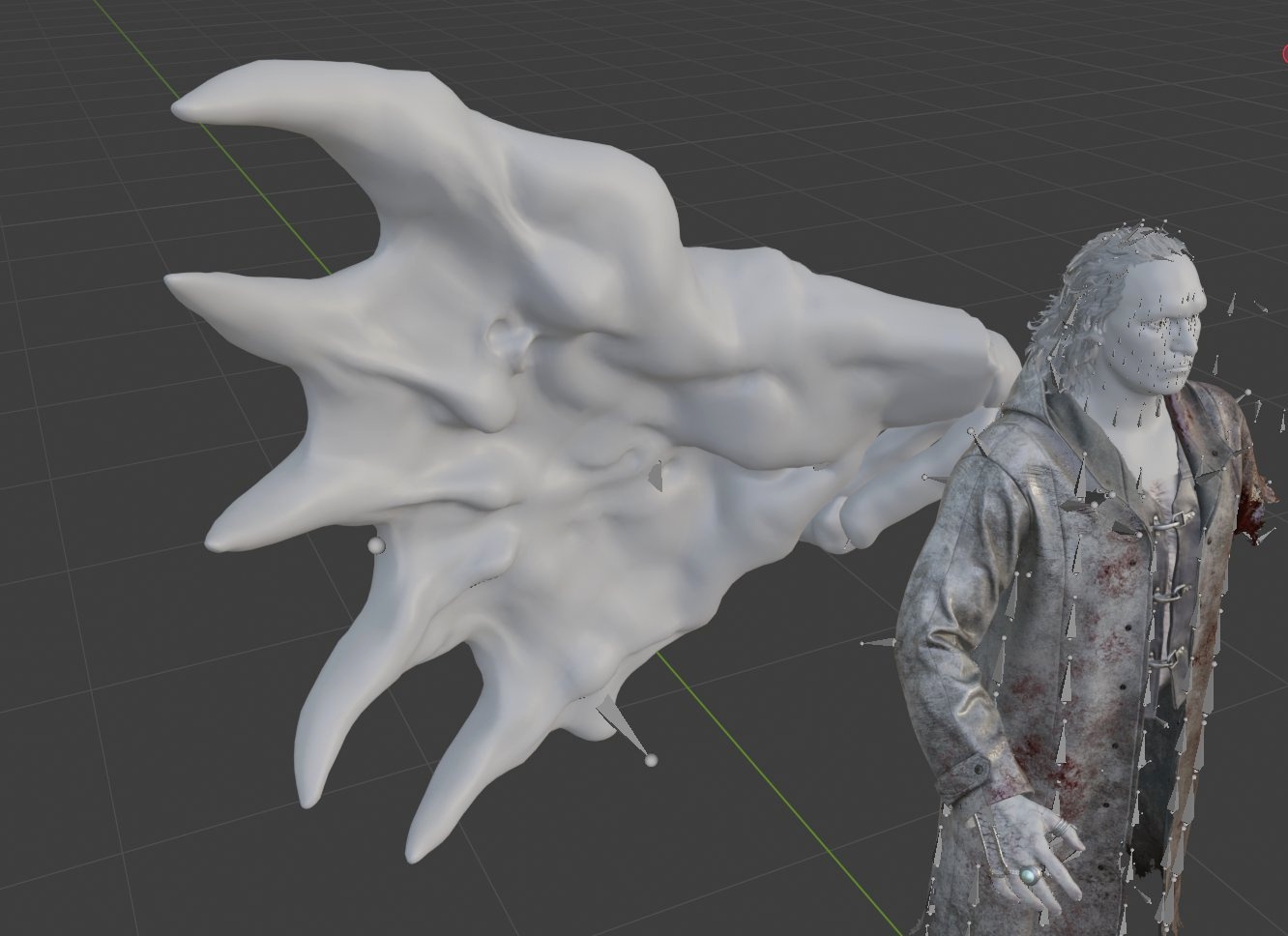
Task: Pick the small bone in the creature mesh center
Action: [x=656, y=476]
